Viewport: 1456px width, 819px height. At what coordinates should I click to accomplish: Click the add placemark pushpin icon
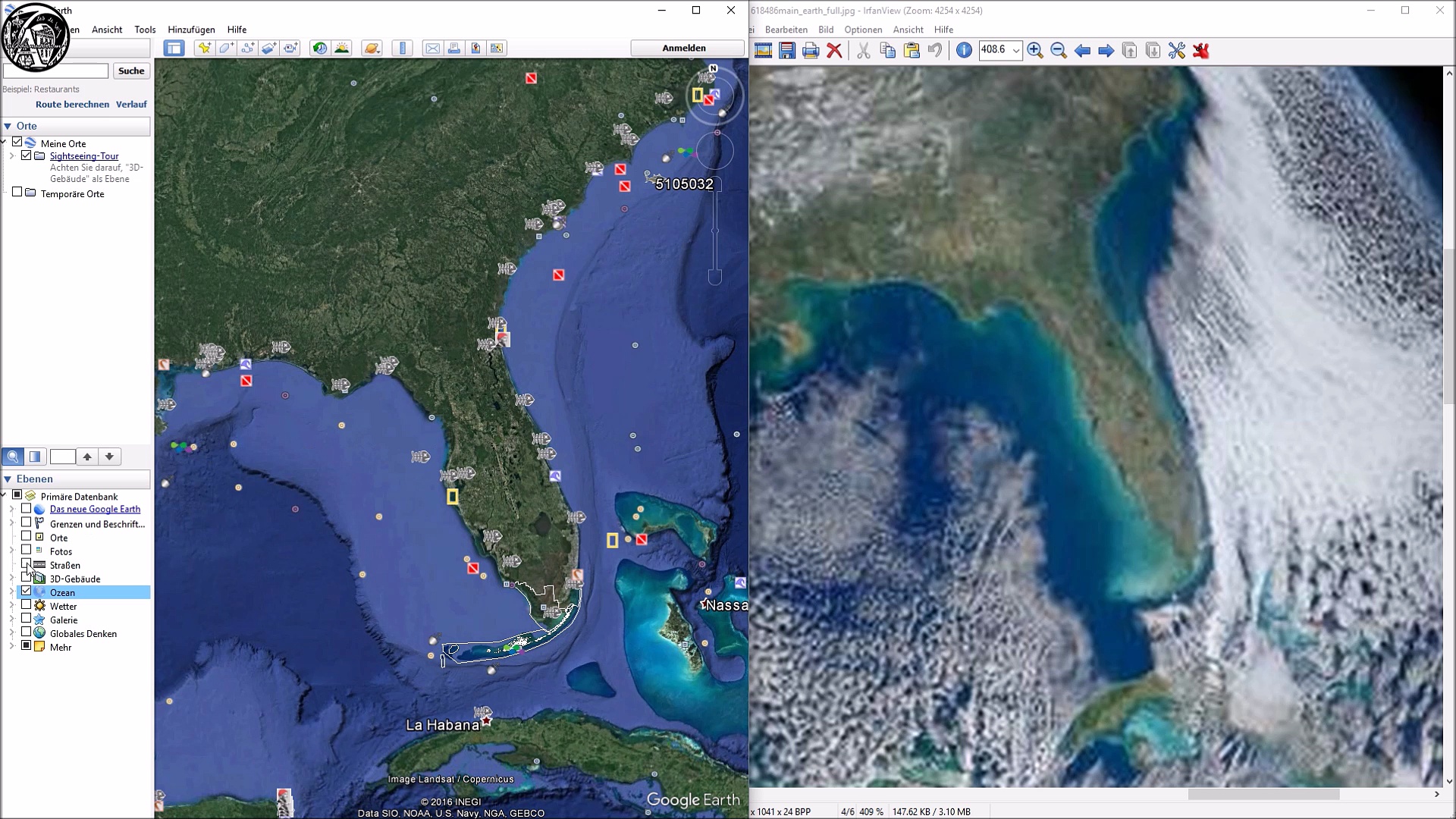pyautogui.click(x=204, y=49)
